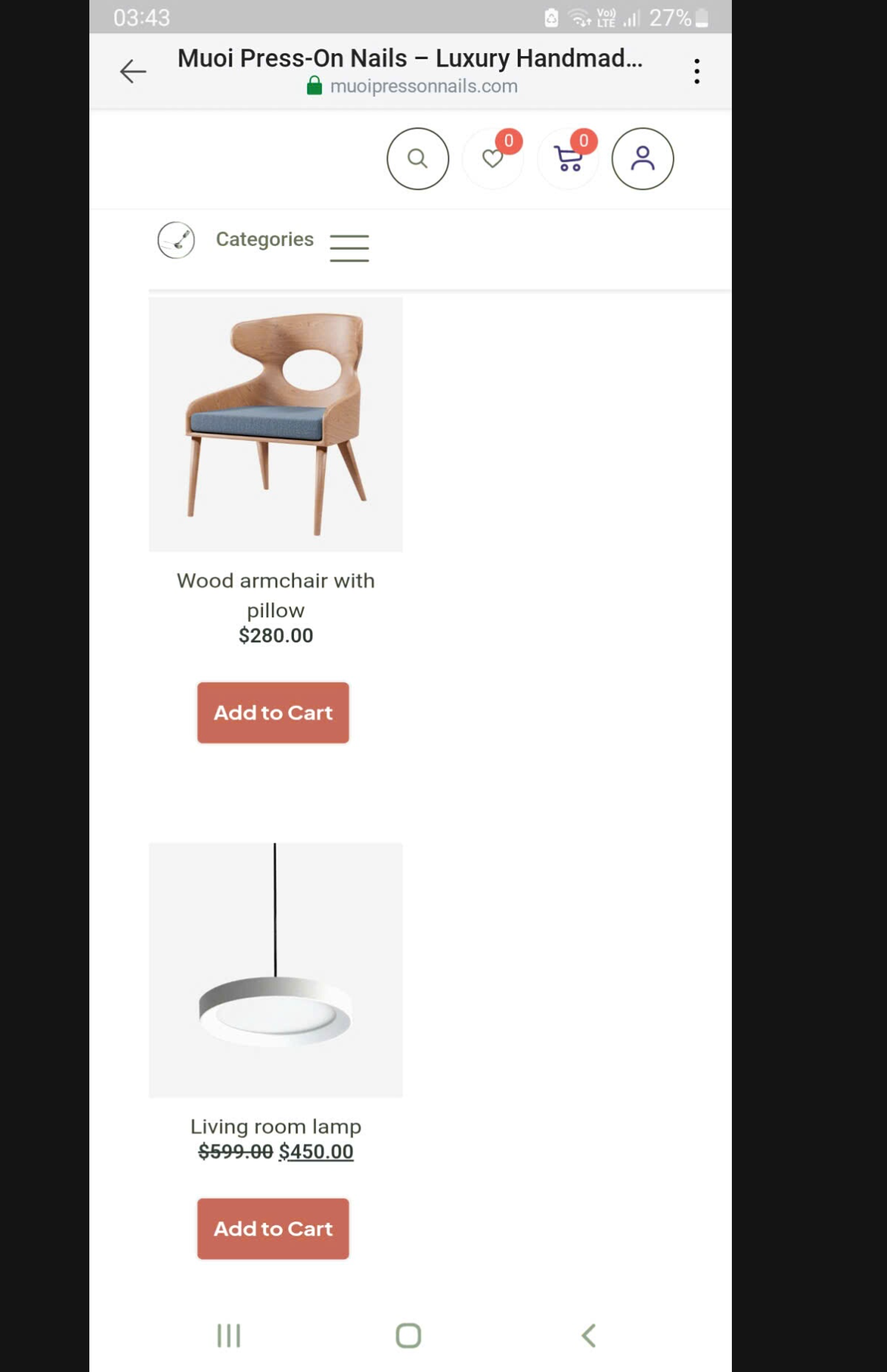Open the Living room lamp title link
Viewport: 887px width, 1372px height.
click(275, 1126)
